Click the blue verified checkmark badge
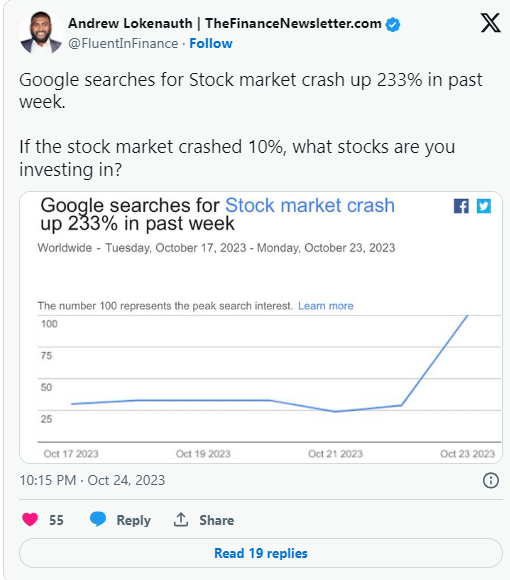Viewport: 510px width, 580px height. coord(392,24)
